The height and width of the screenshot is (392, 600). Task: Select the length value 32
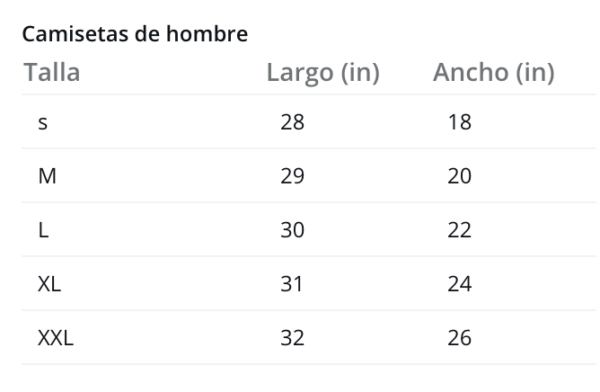[292, 338]
